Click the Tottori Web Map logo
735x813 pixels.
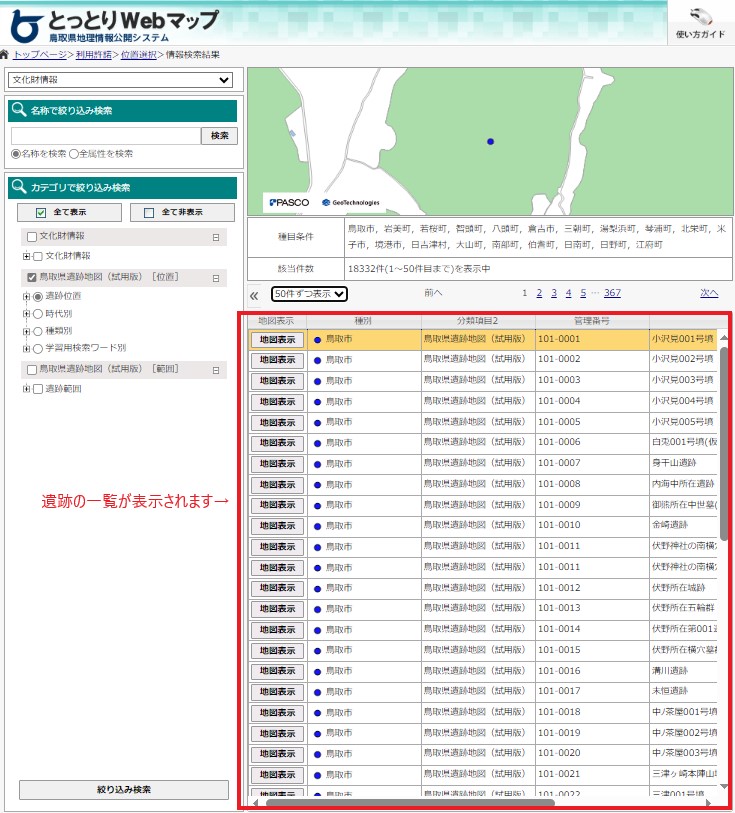(x=115, y=25)
